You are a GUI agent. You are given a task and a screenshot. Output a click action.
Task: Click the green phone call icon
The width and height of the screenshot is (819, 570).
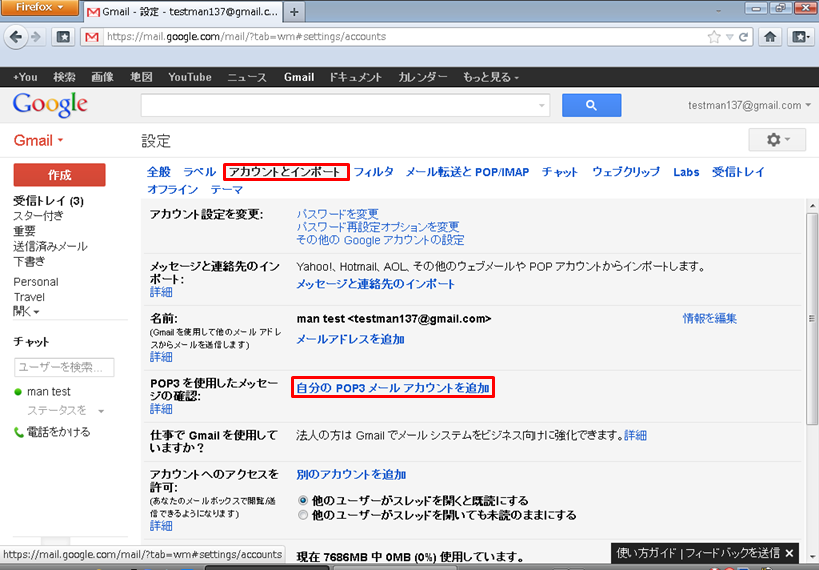[18, 432]
